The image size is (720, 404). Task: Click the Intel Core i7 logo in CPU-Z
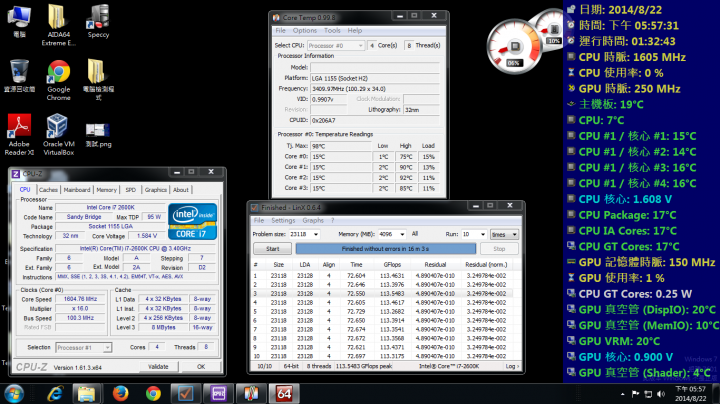coord(192,221)
